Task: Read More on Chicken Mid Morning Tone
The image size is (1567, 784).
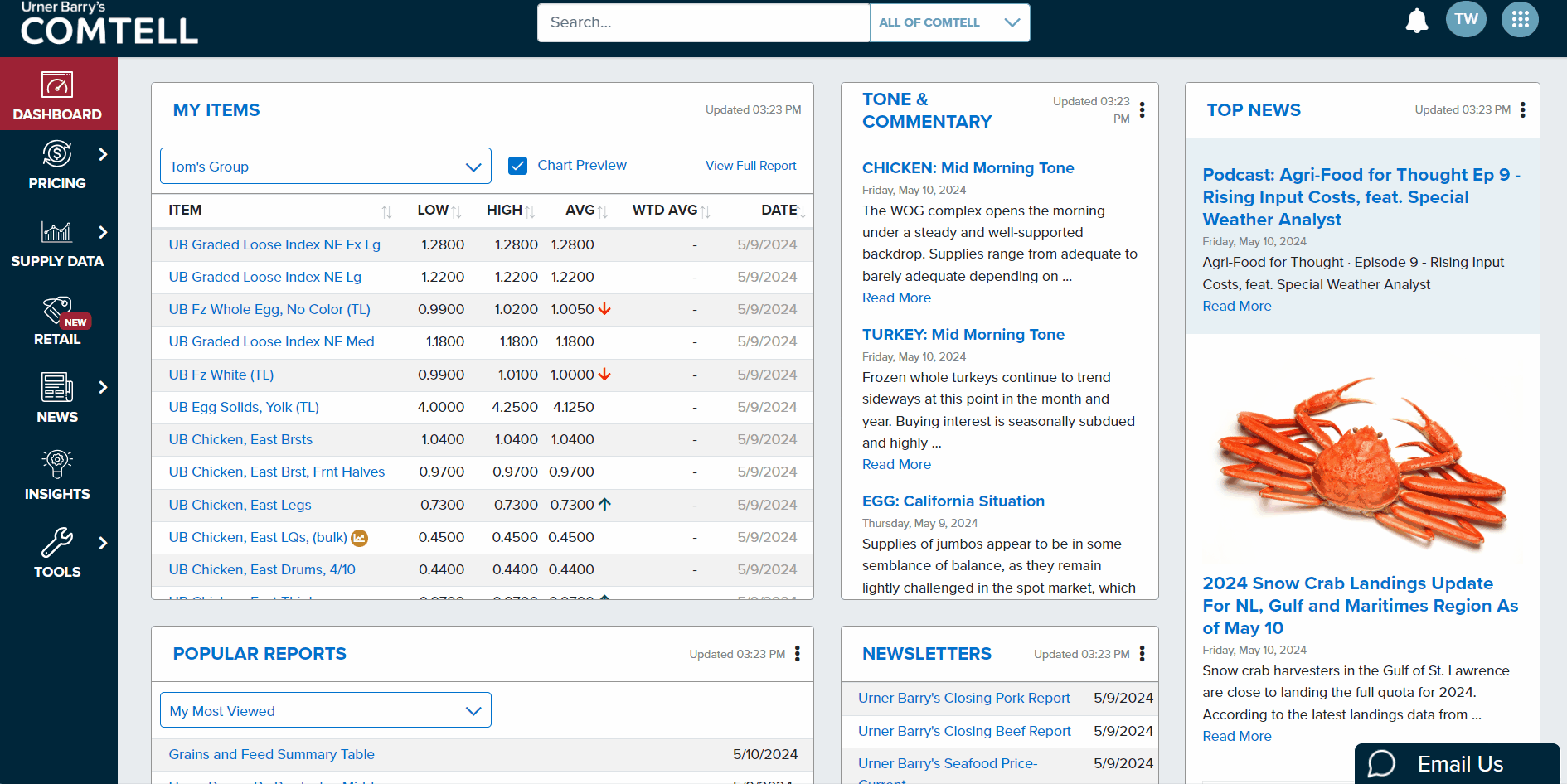Action: [896, 298]
